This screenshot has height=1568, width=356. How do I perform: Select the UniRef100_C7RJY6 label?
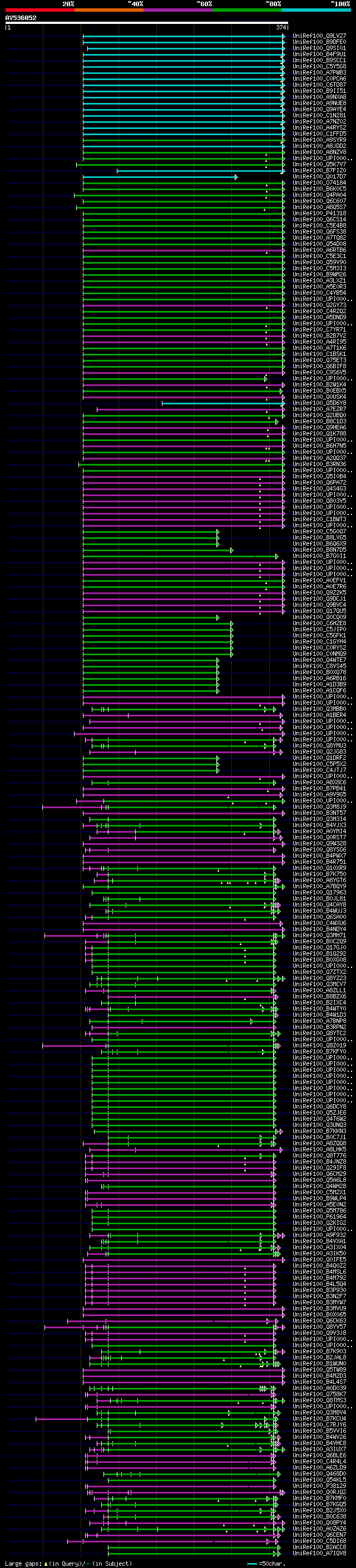pyautogui.click(x=319, y=1425)
